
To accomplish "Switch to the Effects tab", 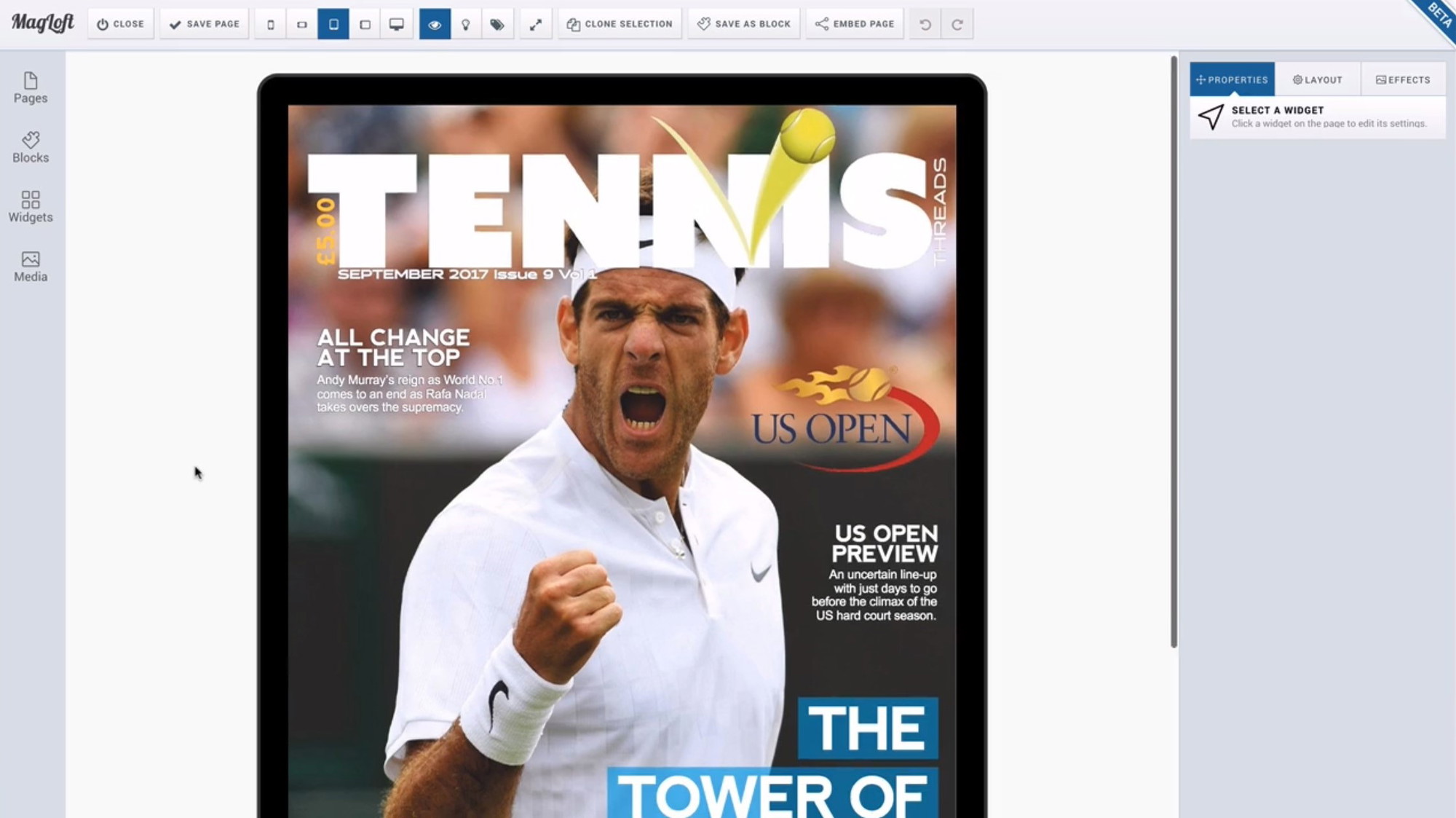I will tap(1403, 79).
